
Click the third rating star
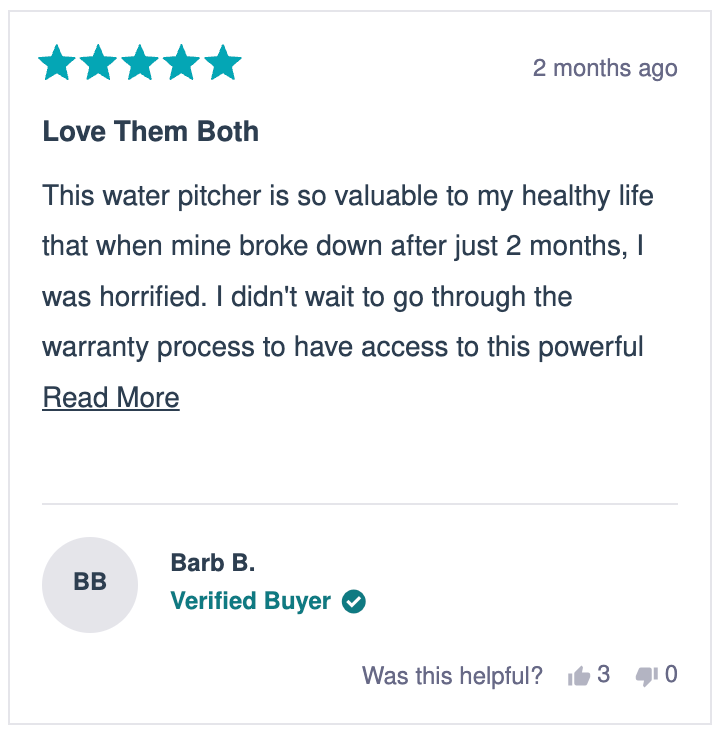(x=140, y=62)
